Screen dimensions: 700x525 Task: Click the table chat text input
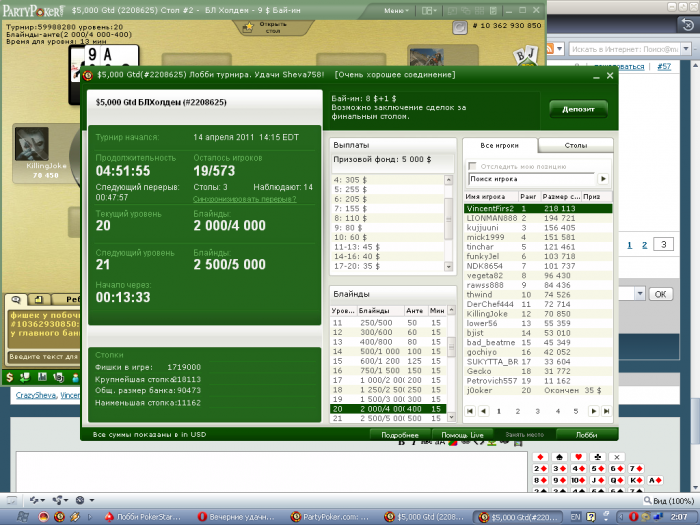(x=43, y=356)
